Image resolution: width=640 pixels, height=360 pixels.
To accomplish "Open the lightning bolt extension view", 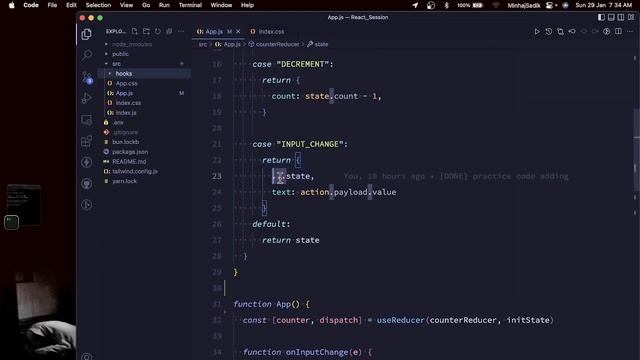I will (87, 162).
